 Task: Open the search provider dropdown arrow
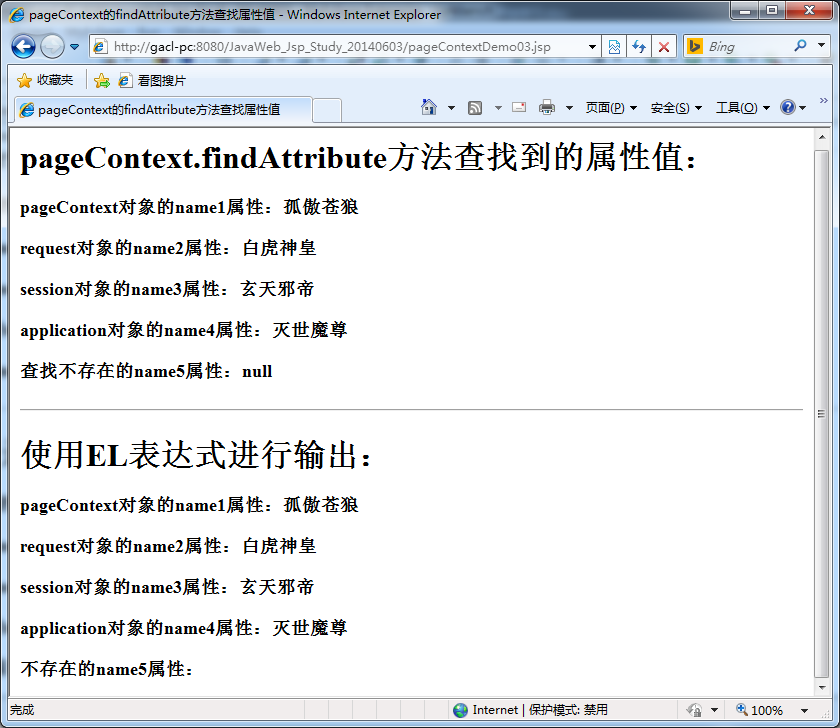coord(821,46)
